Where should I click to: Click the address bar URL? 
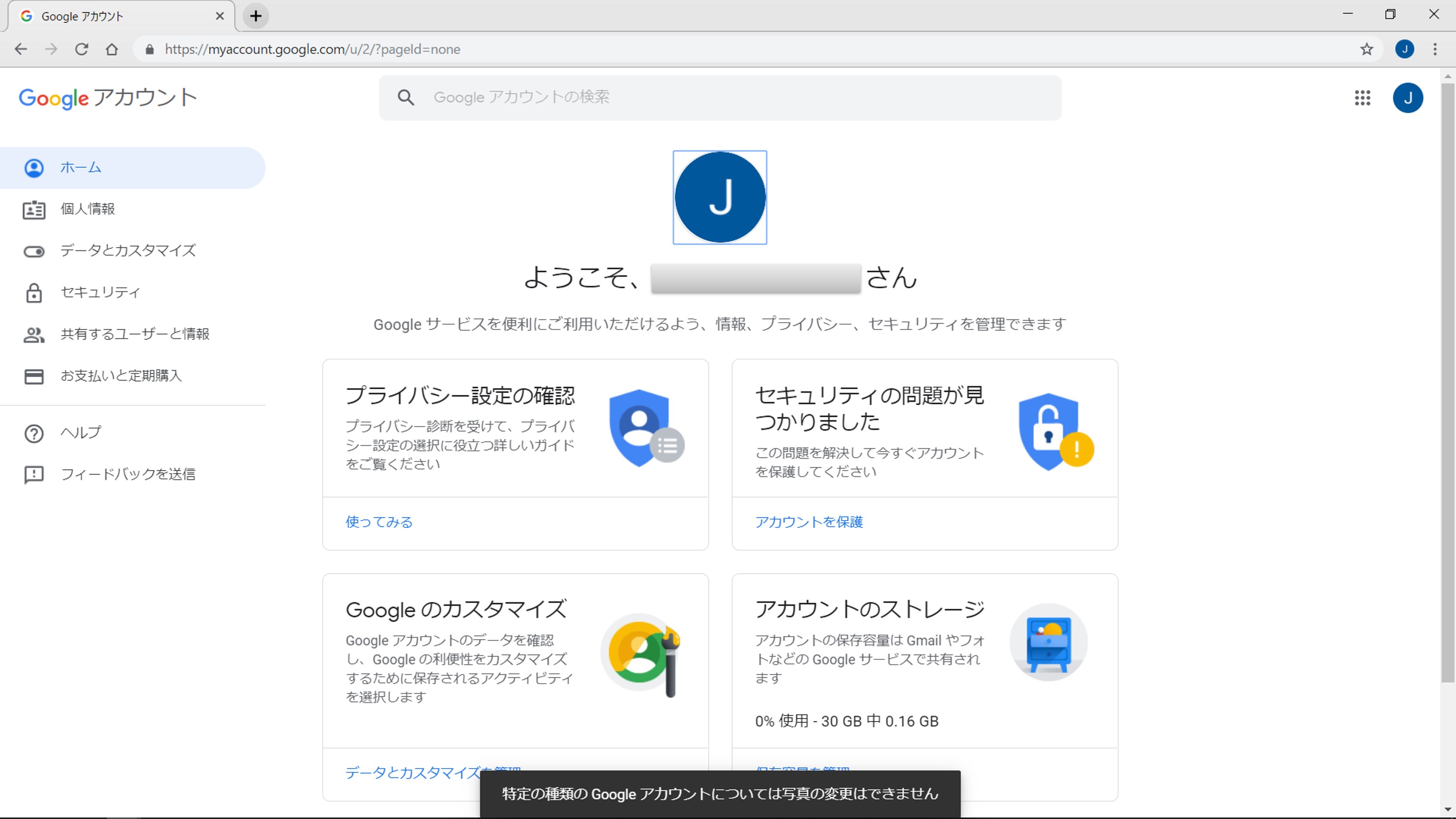coord(313,50)
